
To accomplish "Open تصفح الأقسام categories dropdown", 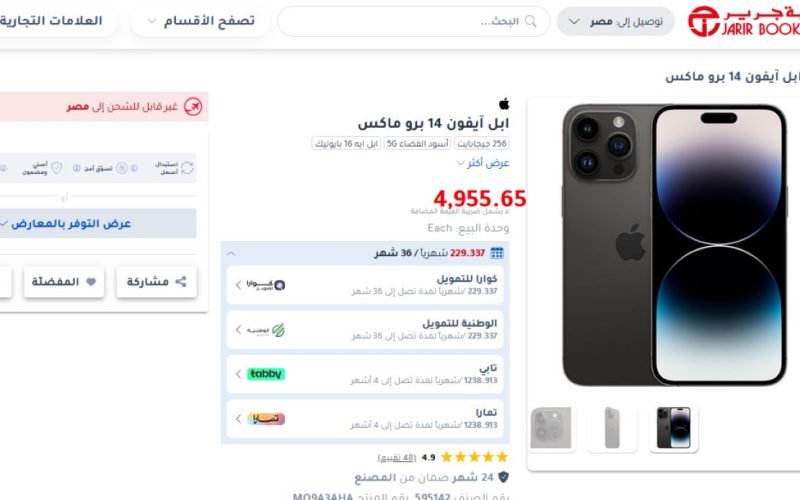I will [201, 21].
